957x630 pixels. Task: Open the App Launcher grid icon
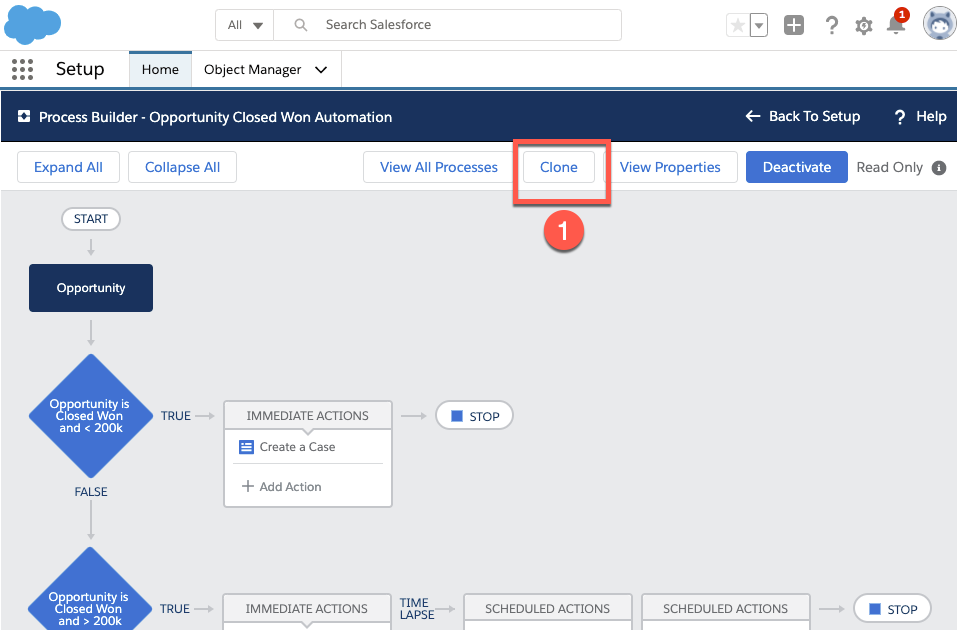pyautogui.click(x=23, y=70)
